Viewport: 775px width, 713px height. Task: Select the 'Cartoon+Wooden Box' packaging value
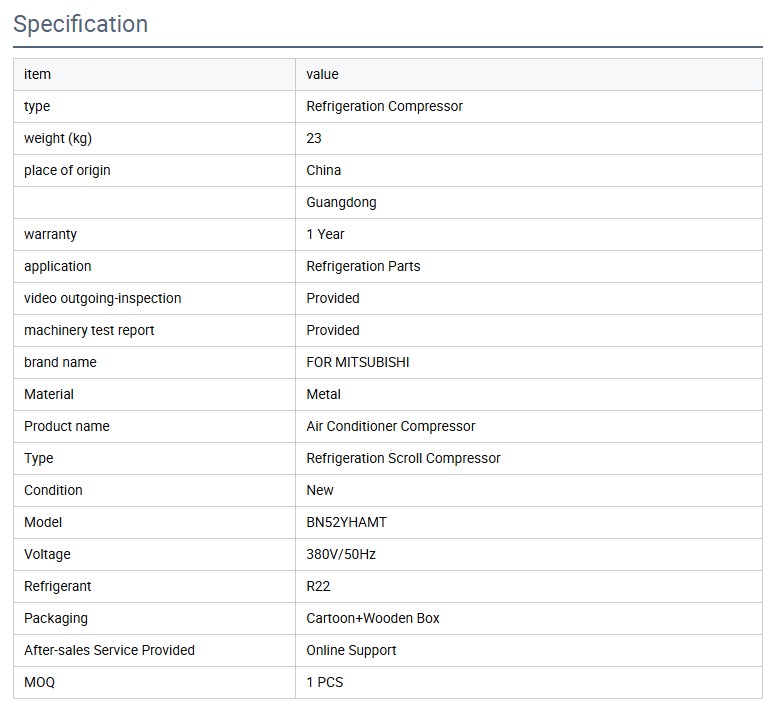point(372,618)
